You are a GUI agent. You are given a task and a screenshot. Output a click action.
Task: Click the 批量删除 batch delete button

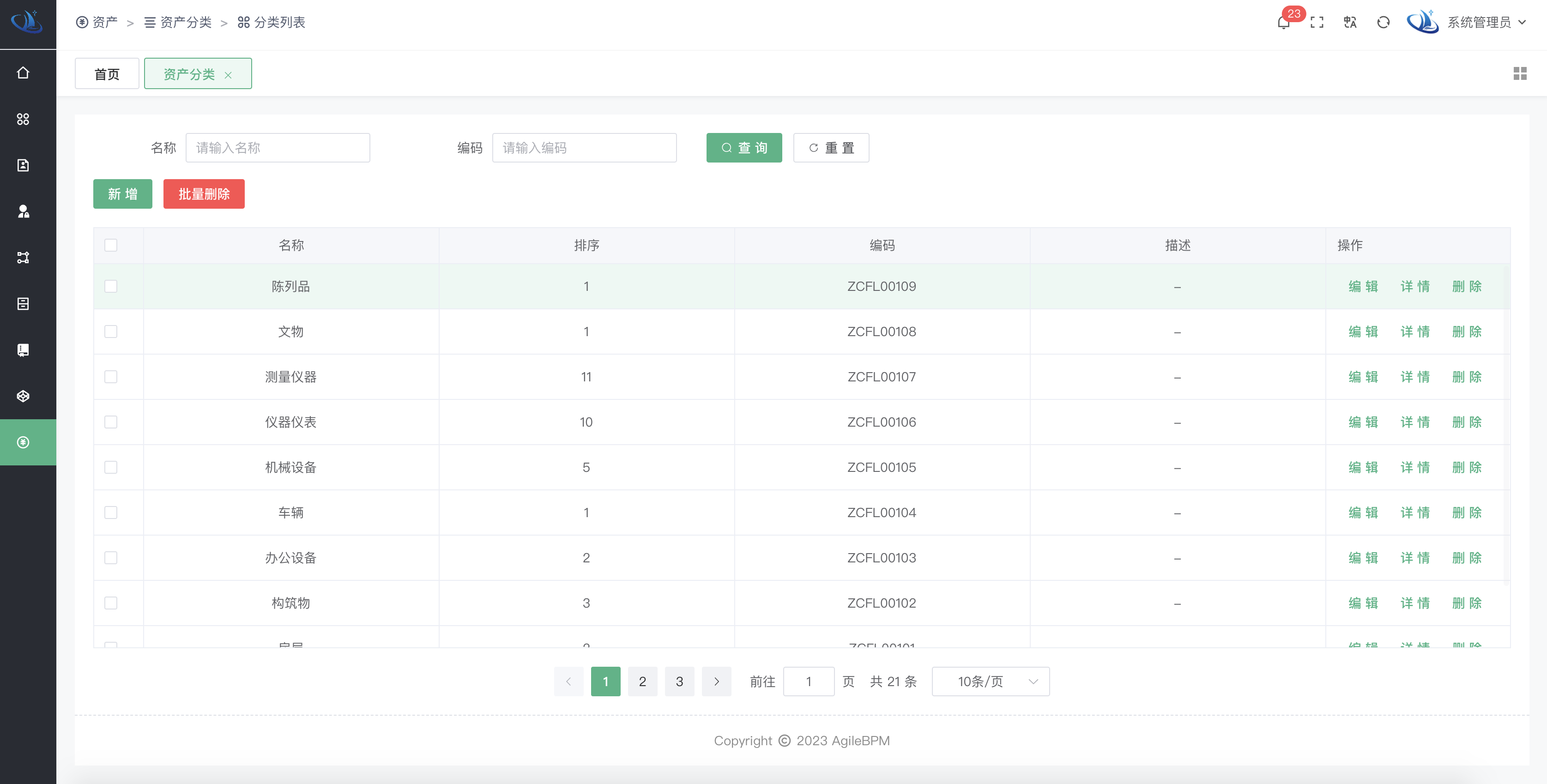tap(204, 194)
